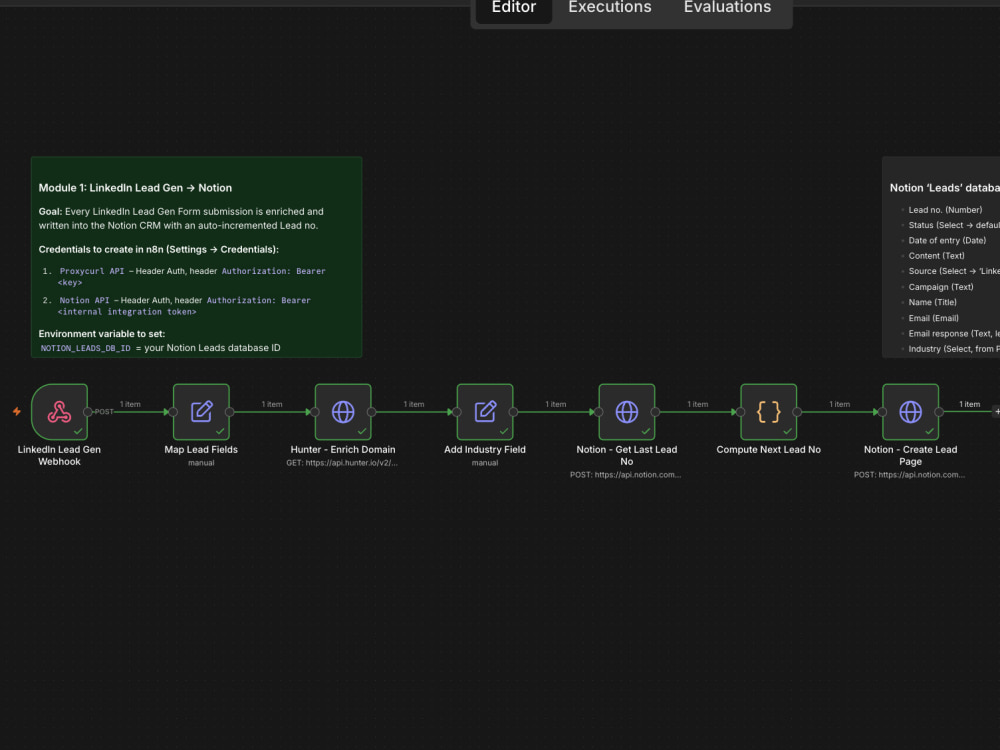
Task: Click the 'Hunter - Enrich Domain' node label
Action: [x=343, y=450]
